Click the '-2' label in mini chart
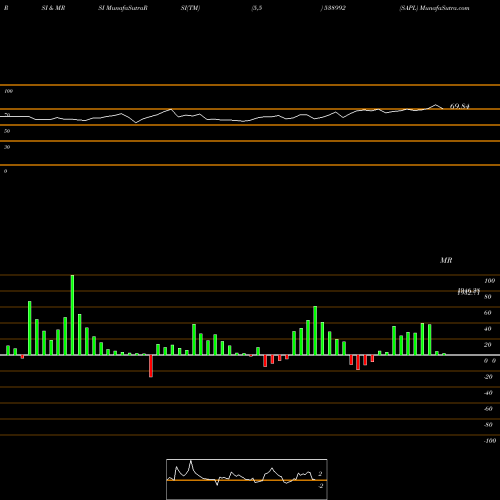500x500 pixels. 320,486
